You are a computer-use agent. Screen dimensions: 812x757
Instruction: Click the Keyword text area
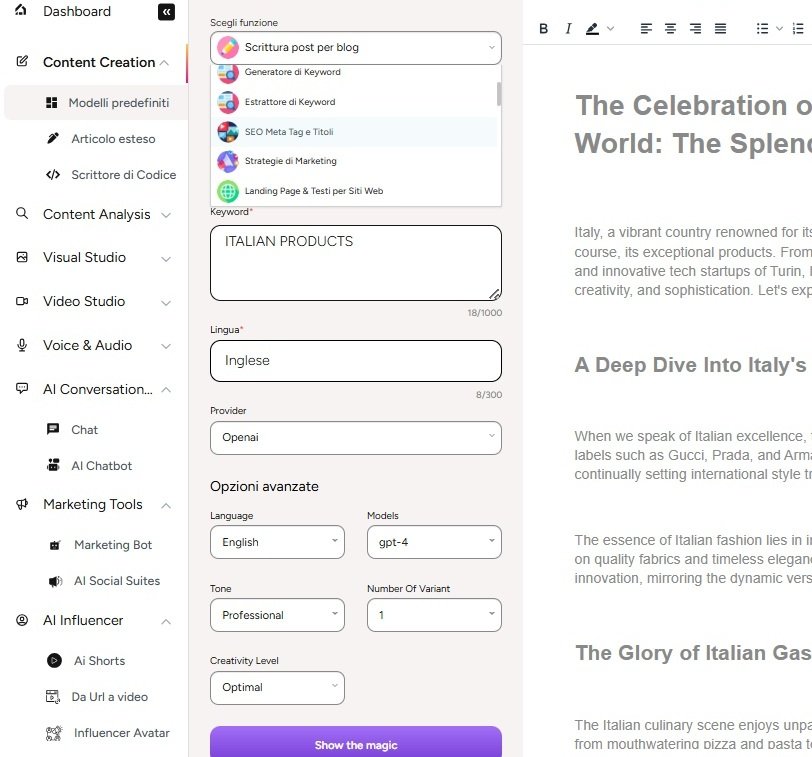[x=355, y=262]
